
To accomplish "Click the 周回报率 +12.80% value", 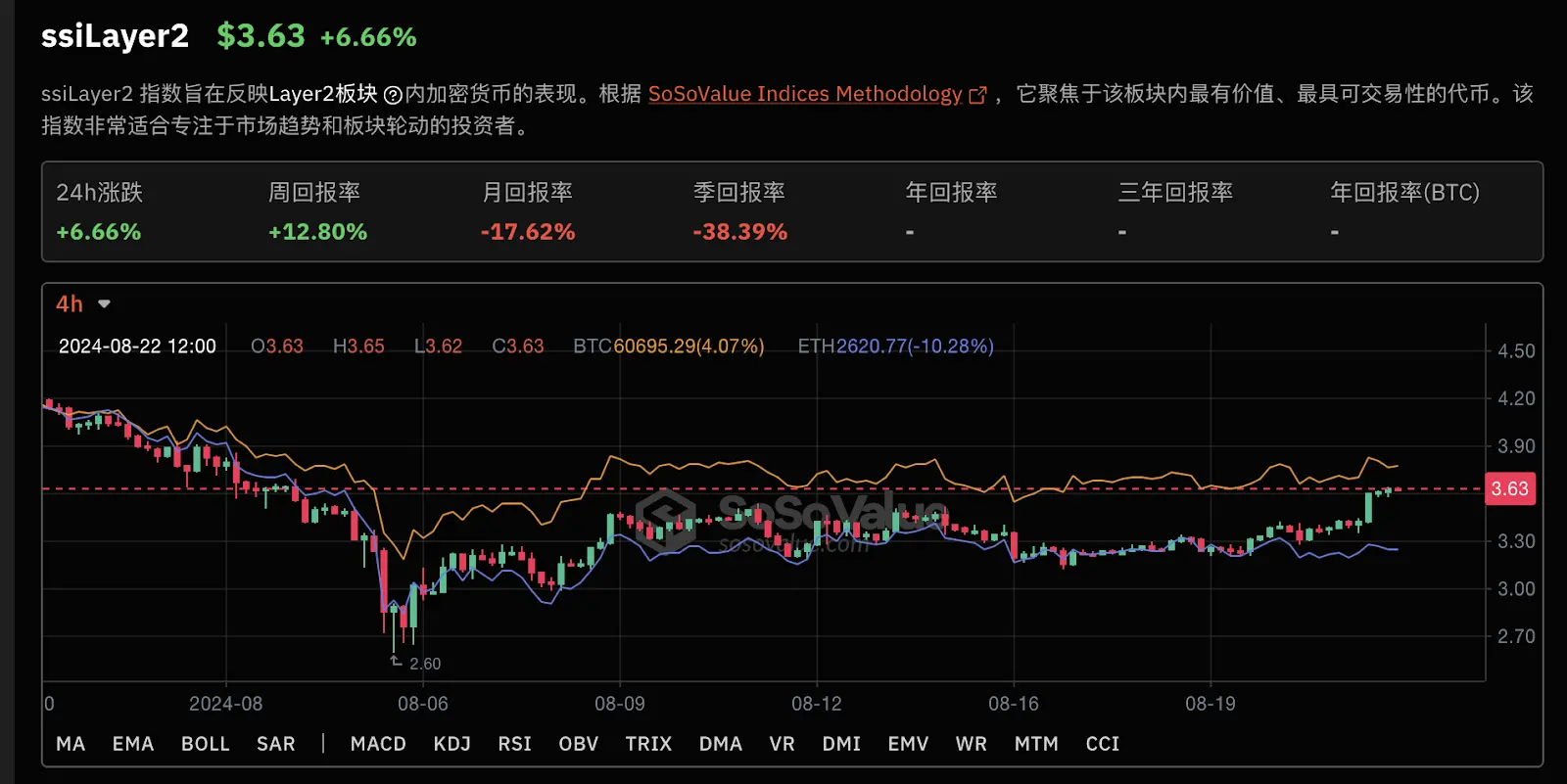I will point(317,232).
